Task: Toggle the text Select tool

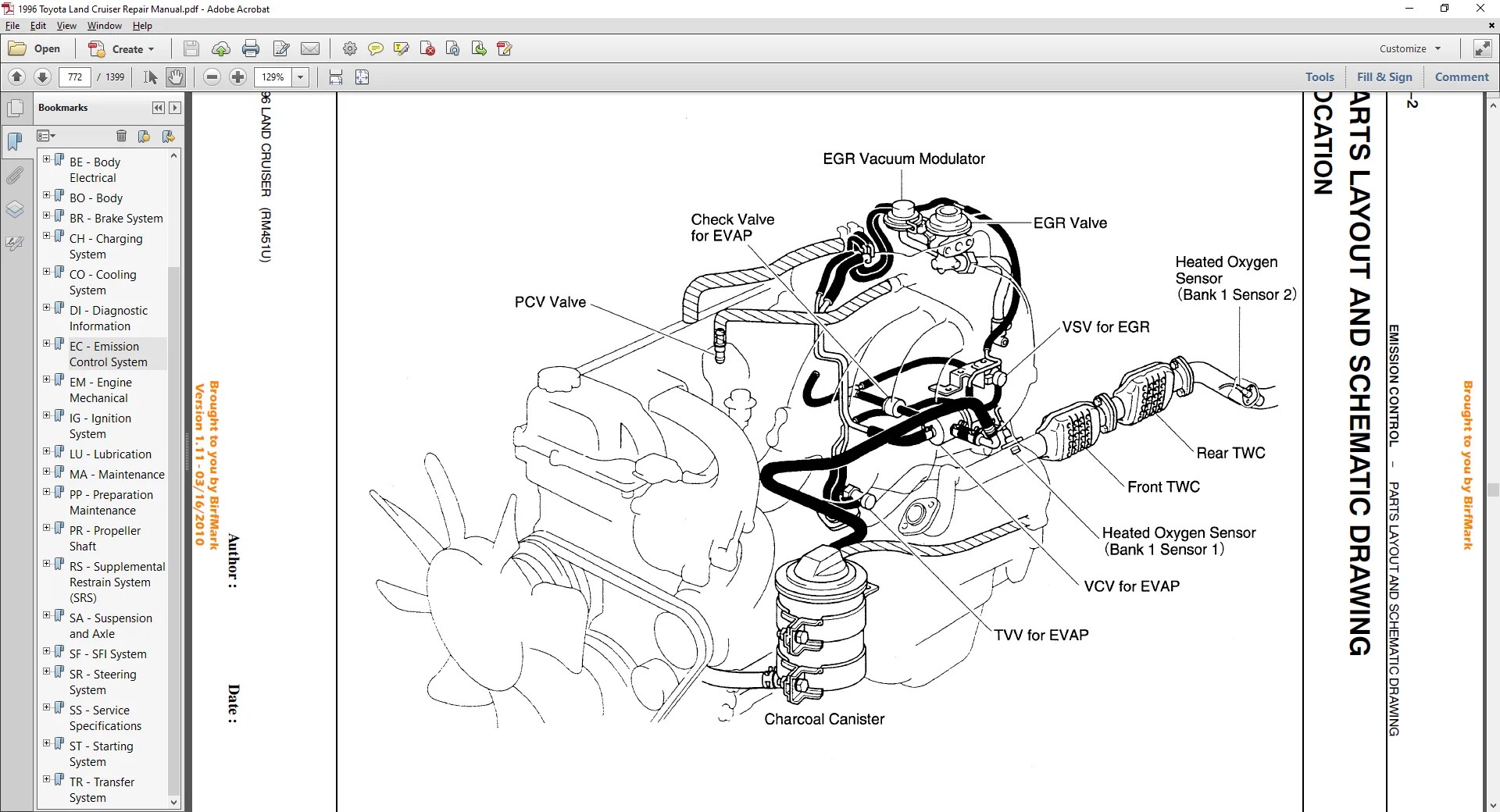Action: coord(150,77)
